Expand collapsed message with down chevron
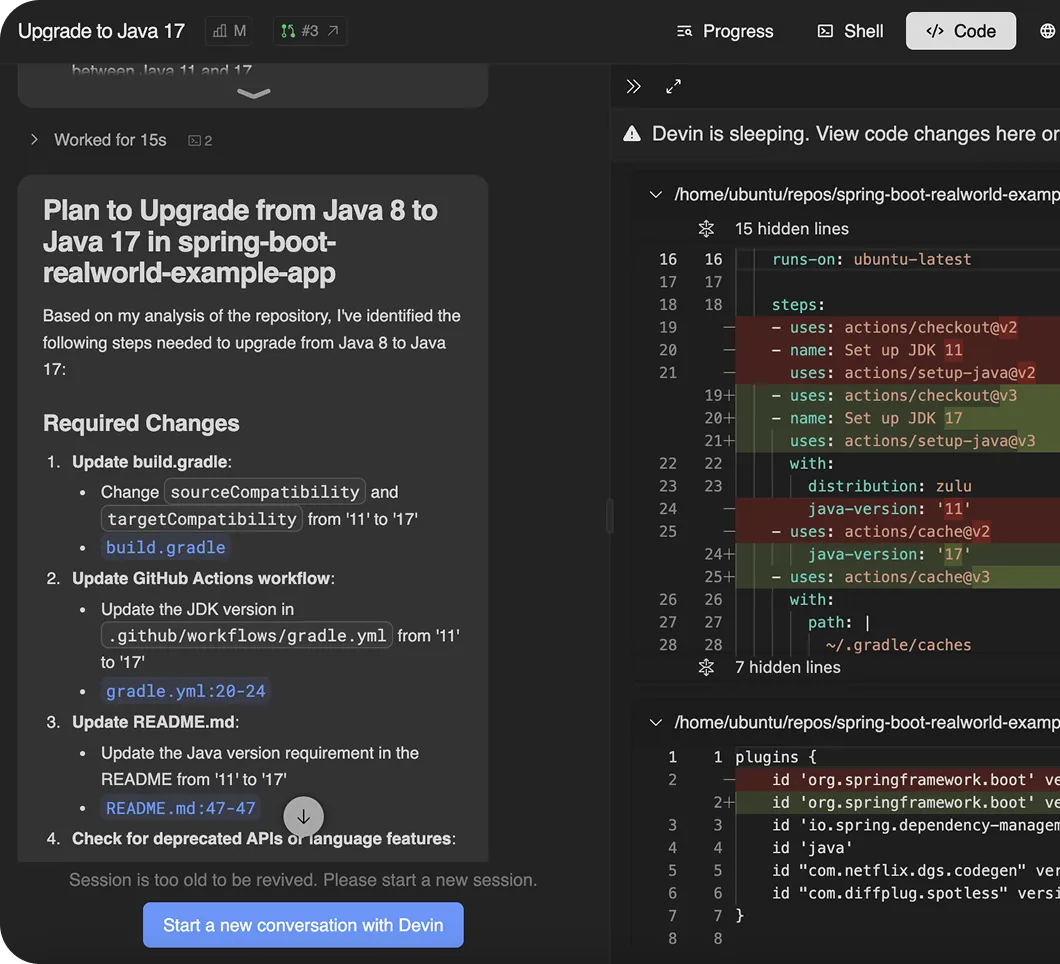Image resolution: width=1060 pixels, height=964 pixels. tap(254, 93)
